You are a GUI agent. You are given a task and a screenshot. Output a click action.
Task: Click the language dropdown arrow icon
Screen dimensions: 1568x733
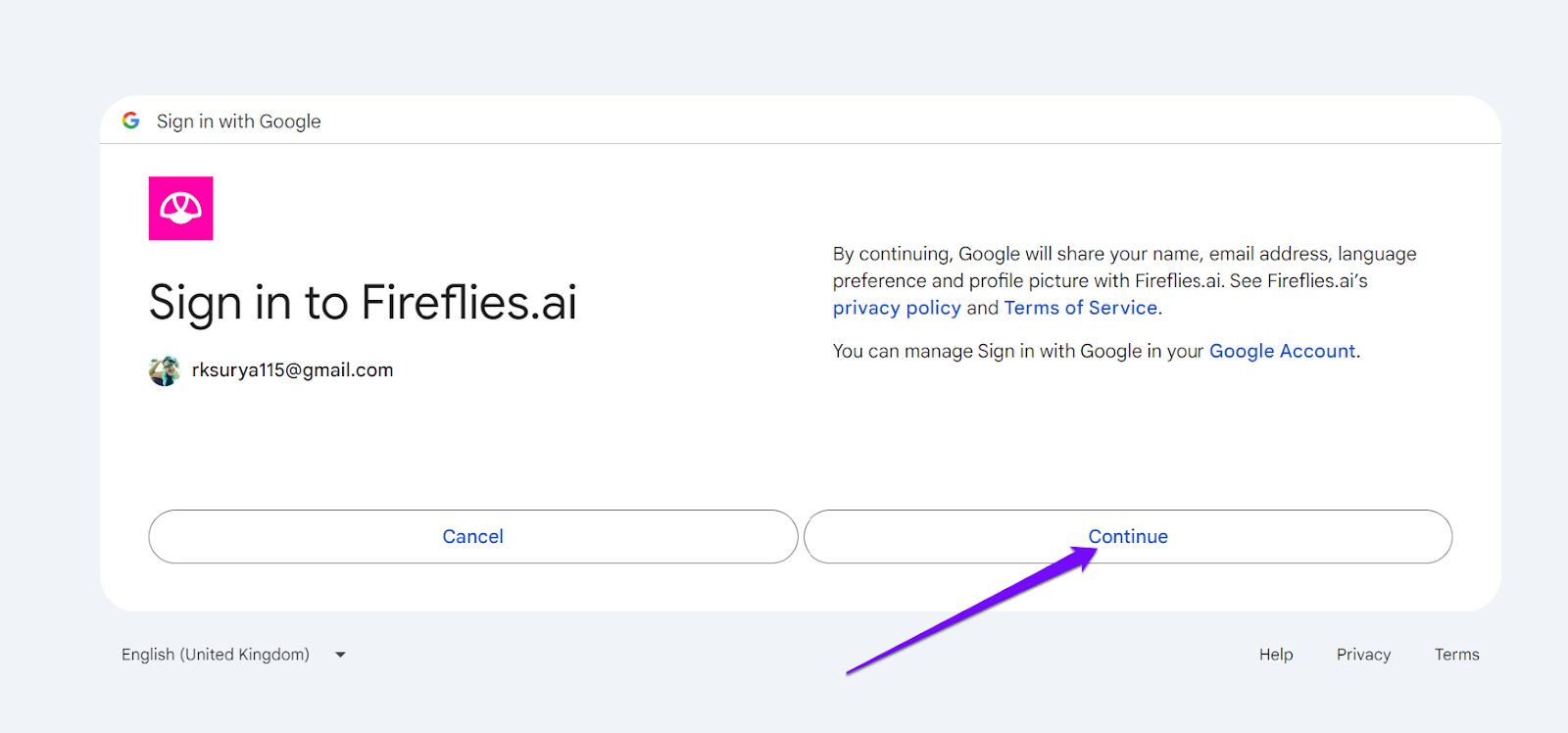(x=340, y=655)
